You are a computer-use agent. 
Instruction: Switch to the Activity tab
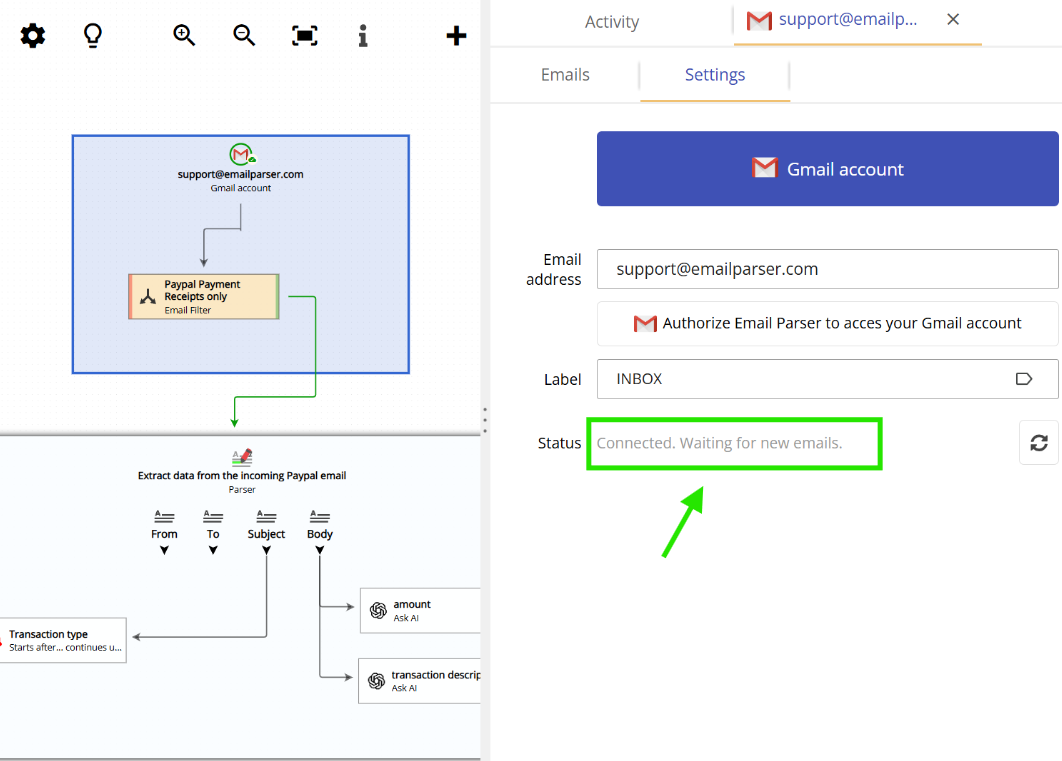click(x=611, y=21)
